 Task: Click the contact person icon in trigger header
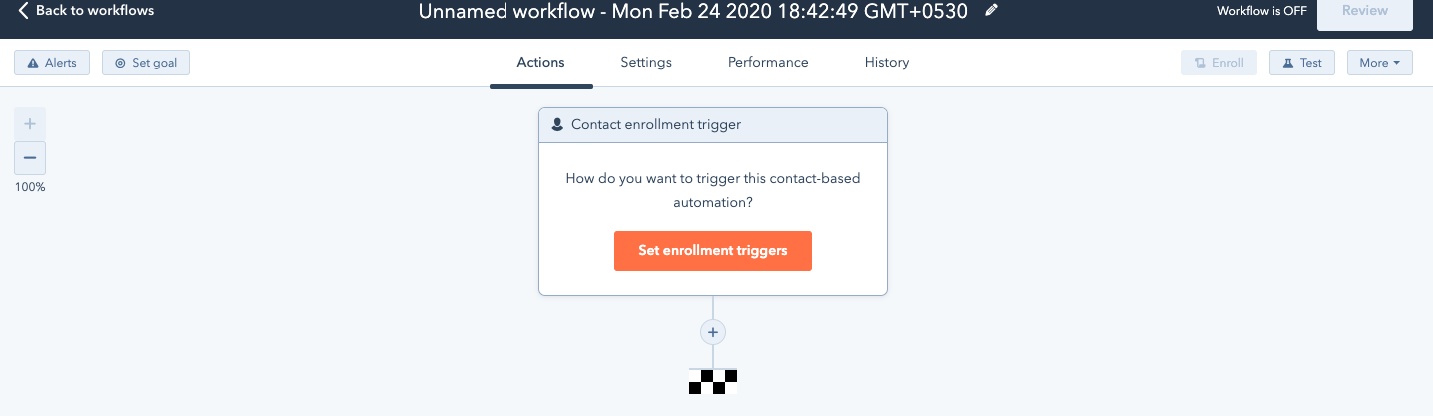pyautogui.click(x=557, y=125)
